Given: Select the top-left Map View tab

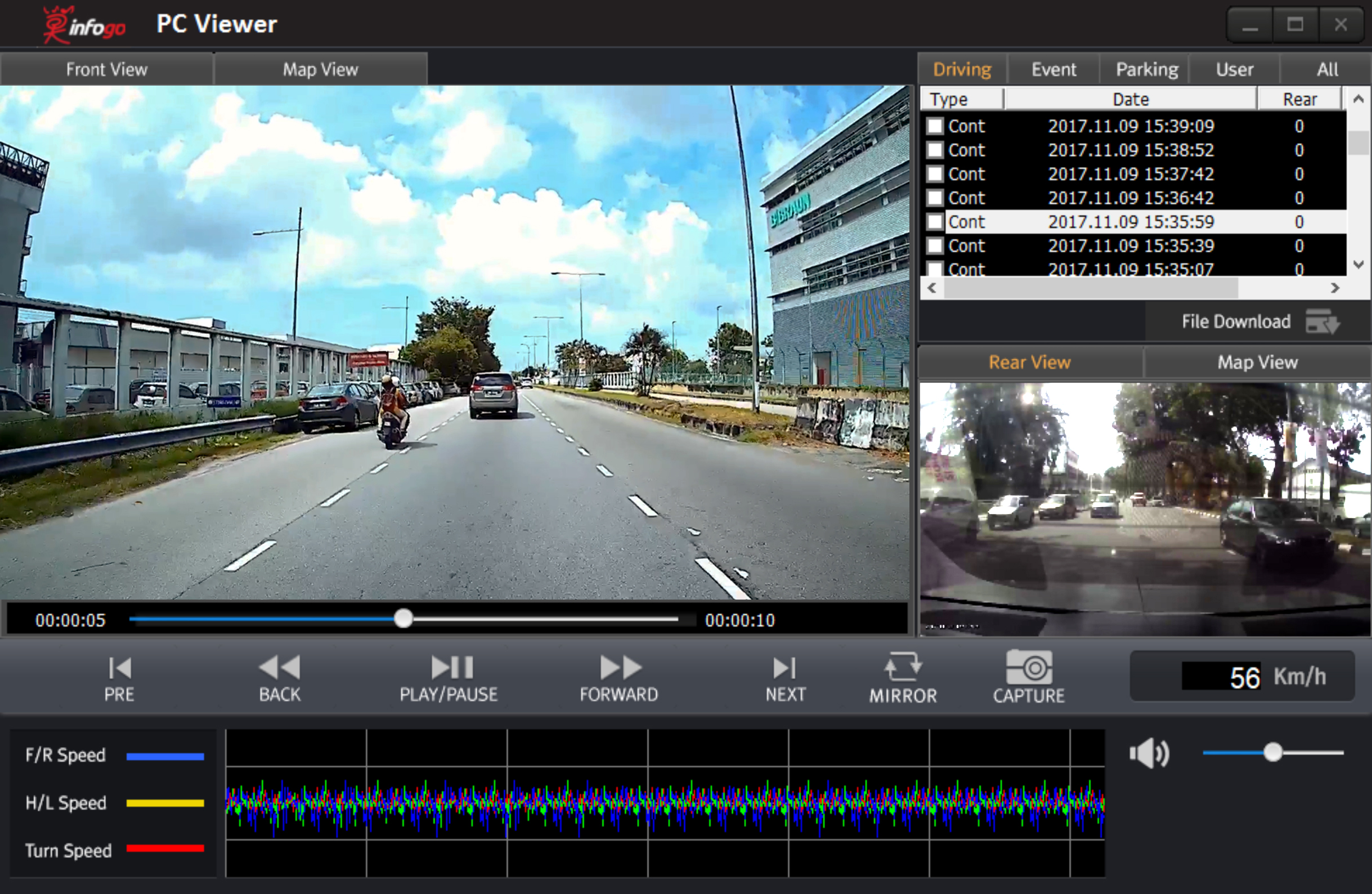Looking at the screenshot, I should coord(321,69).
